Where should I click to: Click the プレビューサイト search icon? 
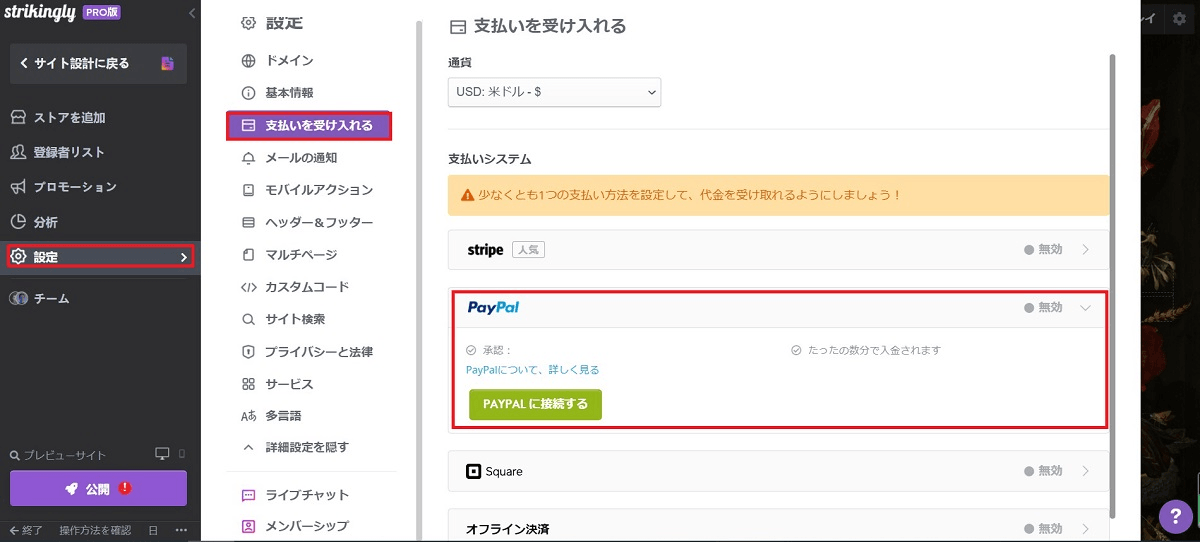pyautogui.click(x=14, y=455)
